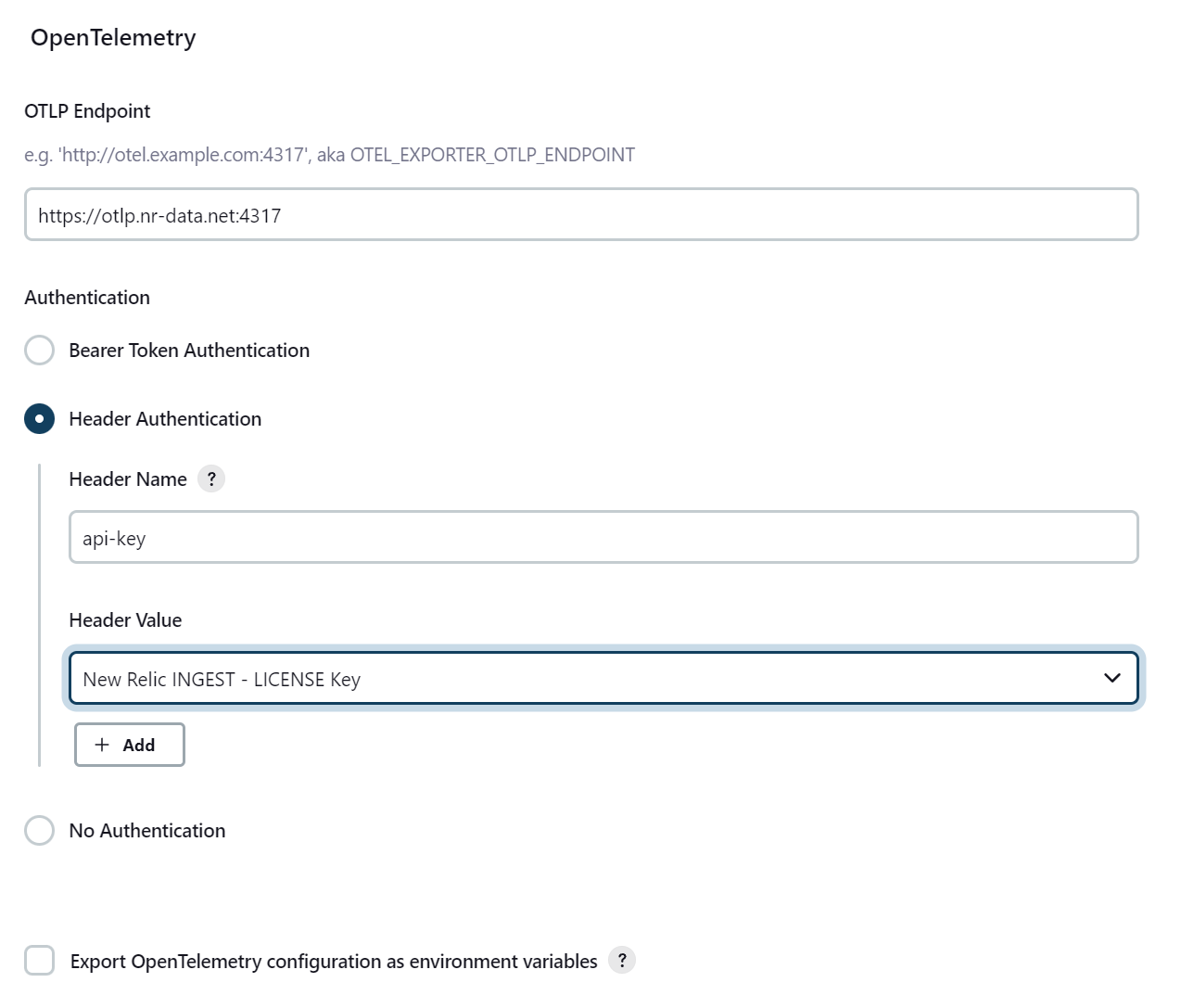Click the OTLP Endpoint label

coord(86,110)
